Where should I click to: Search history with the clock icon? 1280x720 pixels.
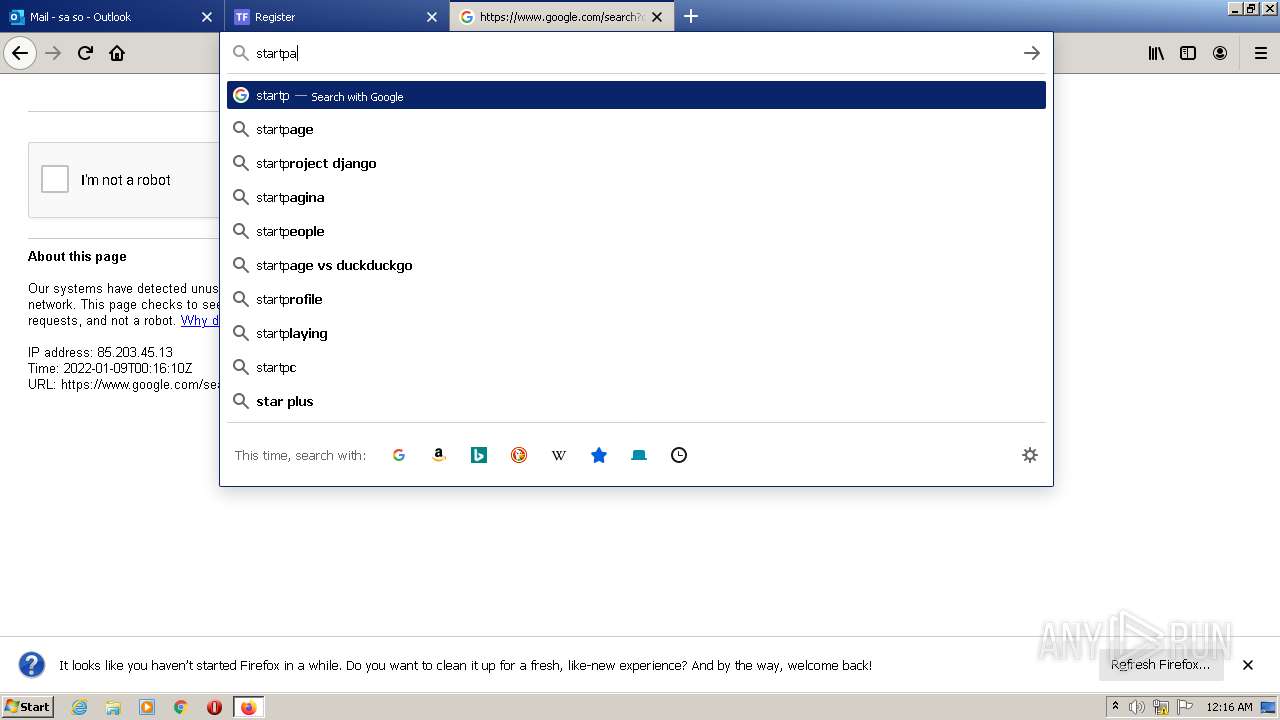(679, 455)
